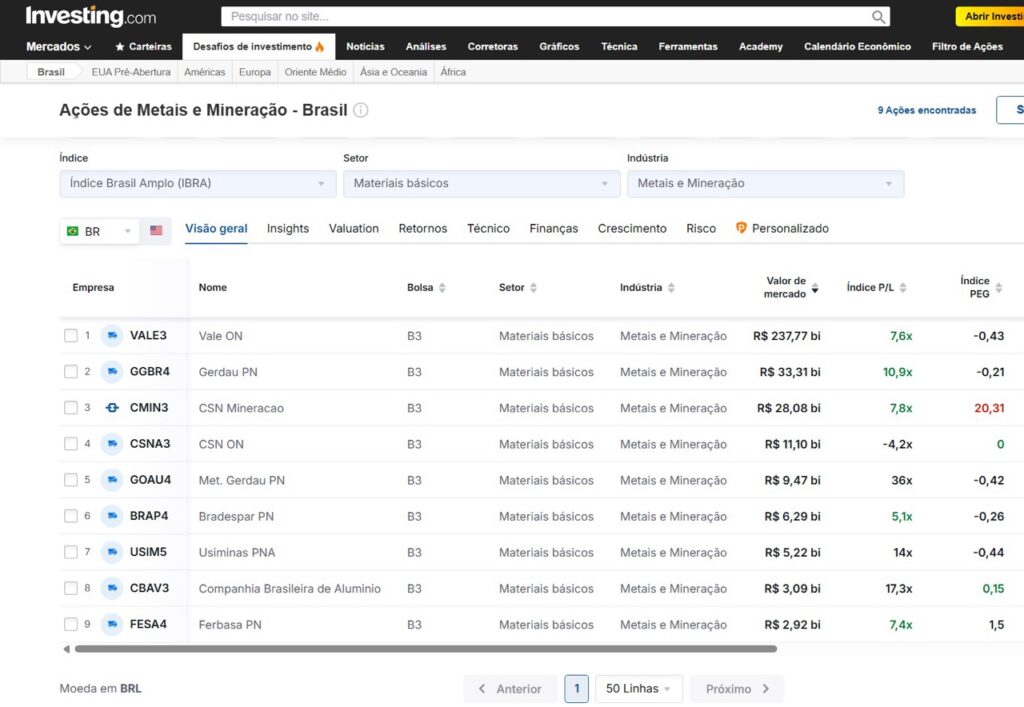Click the scrollbar left arrow
The image size is (1024, 707).
(67, 649)
